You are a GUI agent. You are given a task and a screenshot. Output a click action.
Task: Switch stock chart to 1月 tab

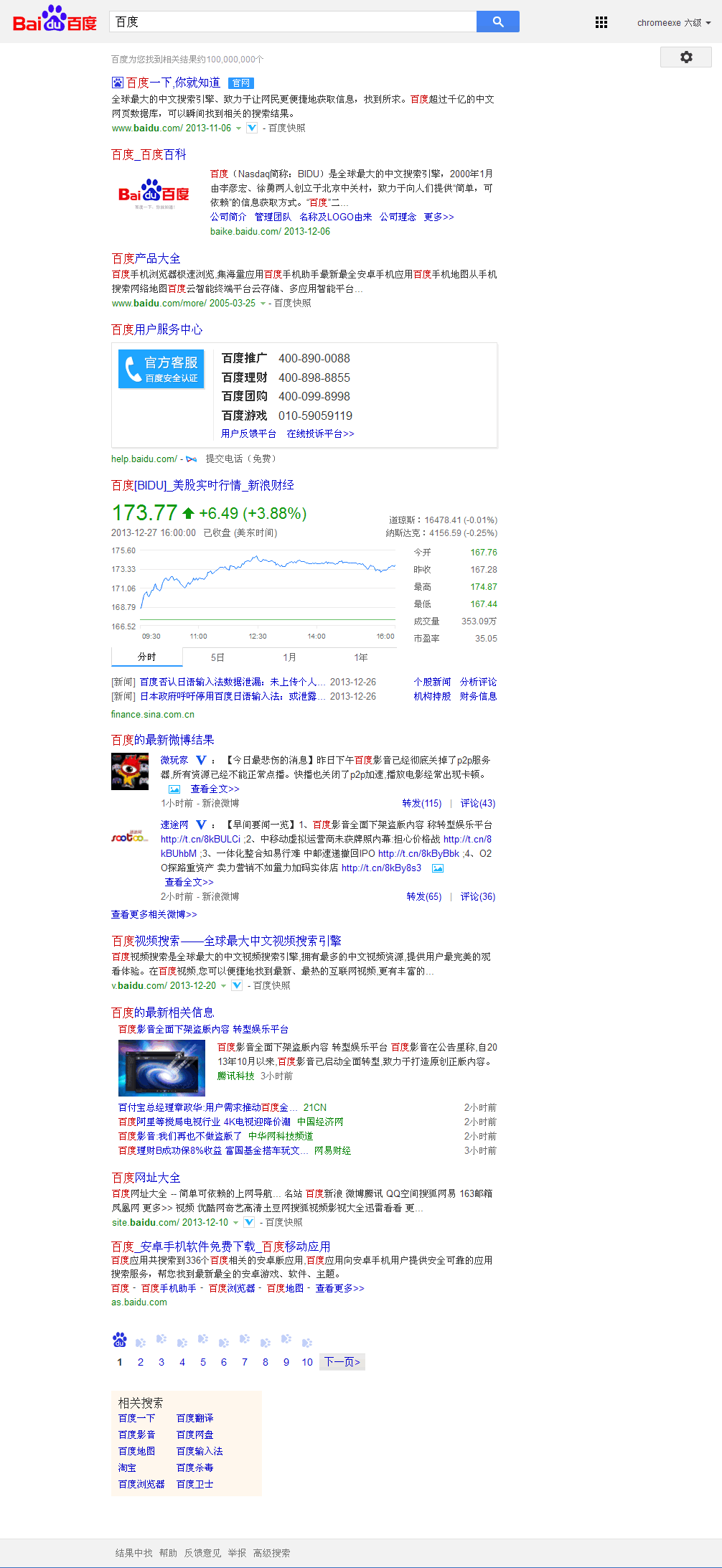[289, 657]
